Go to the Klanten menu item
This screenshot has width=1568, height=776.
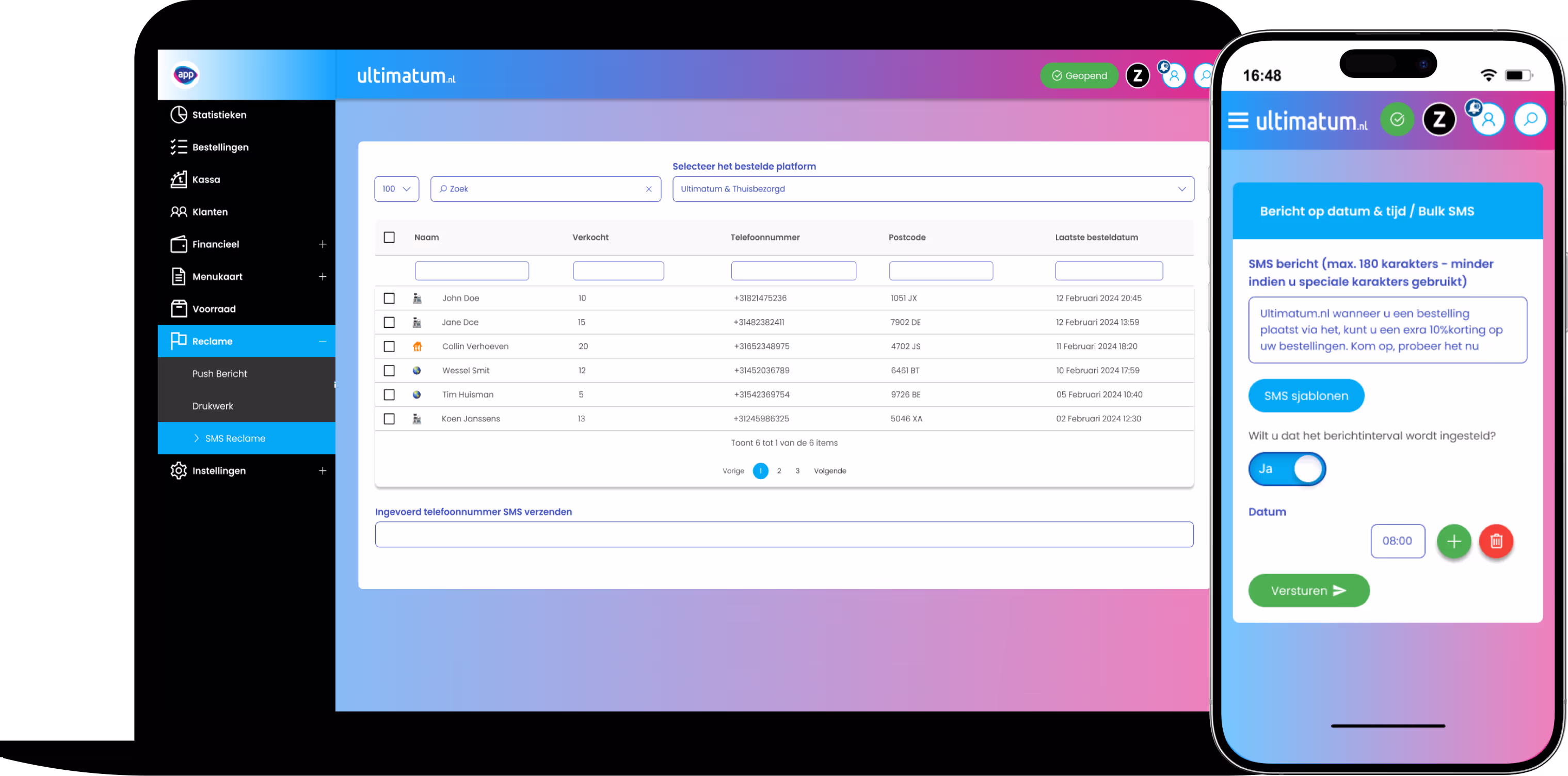point(210,212)
